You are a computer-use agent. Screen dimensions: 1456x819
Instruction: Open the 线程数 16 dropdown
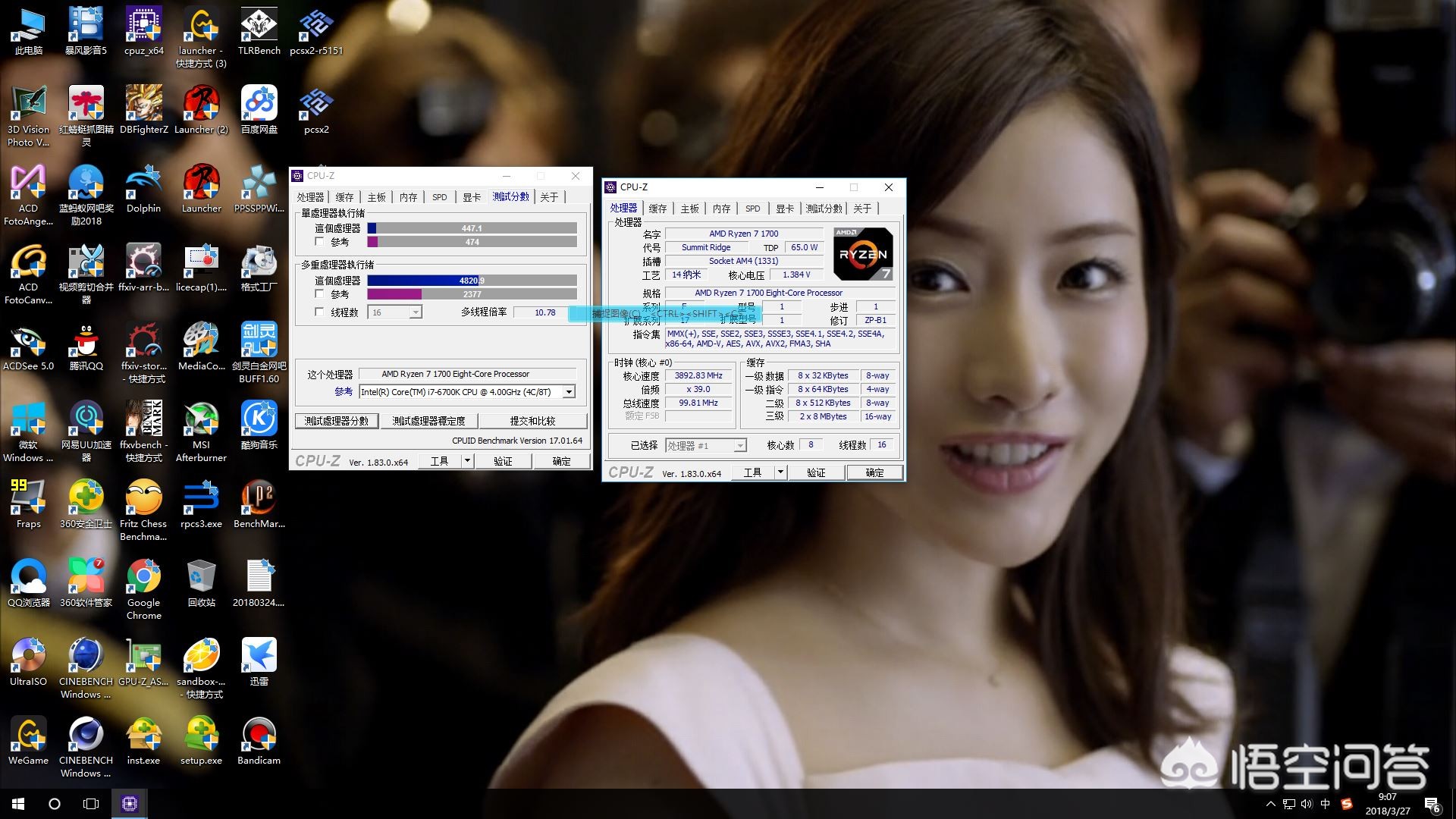(x=394, y=312)
